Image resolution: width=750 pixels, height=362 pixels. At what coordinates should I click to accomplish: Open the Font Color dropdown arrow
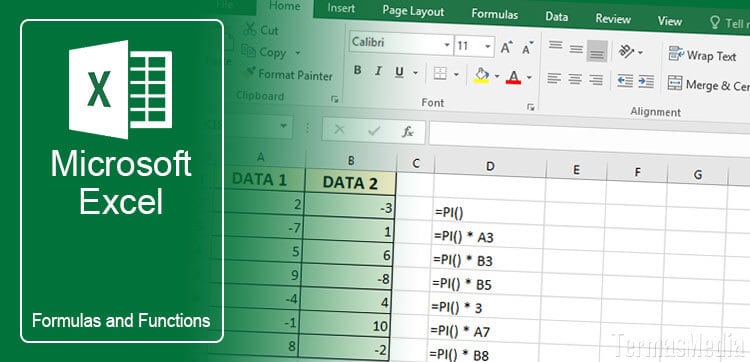(529, 77)
